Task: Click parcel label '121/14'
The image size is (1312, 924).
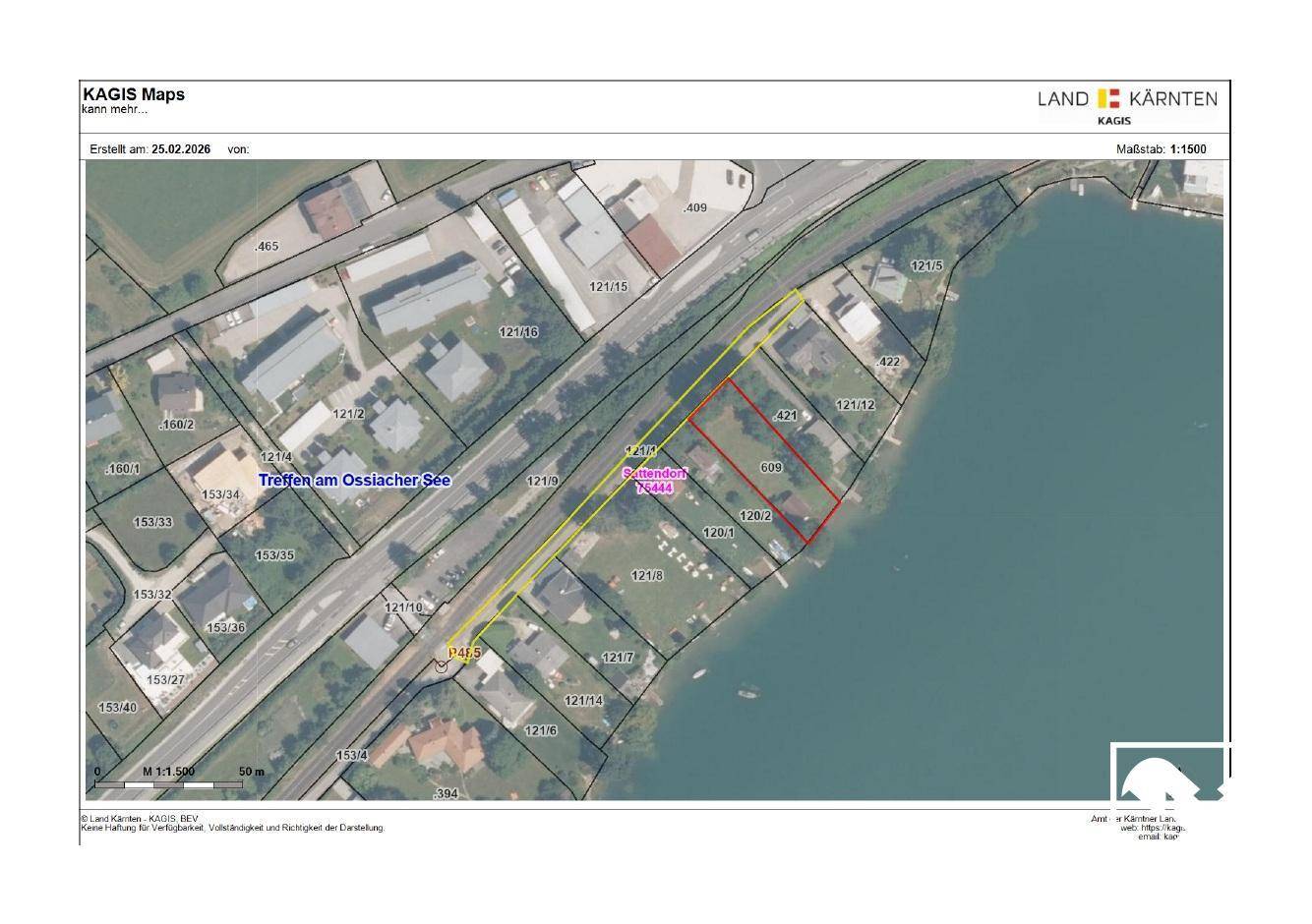Action: click(x=584, y=700)
